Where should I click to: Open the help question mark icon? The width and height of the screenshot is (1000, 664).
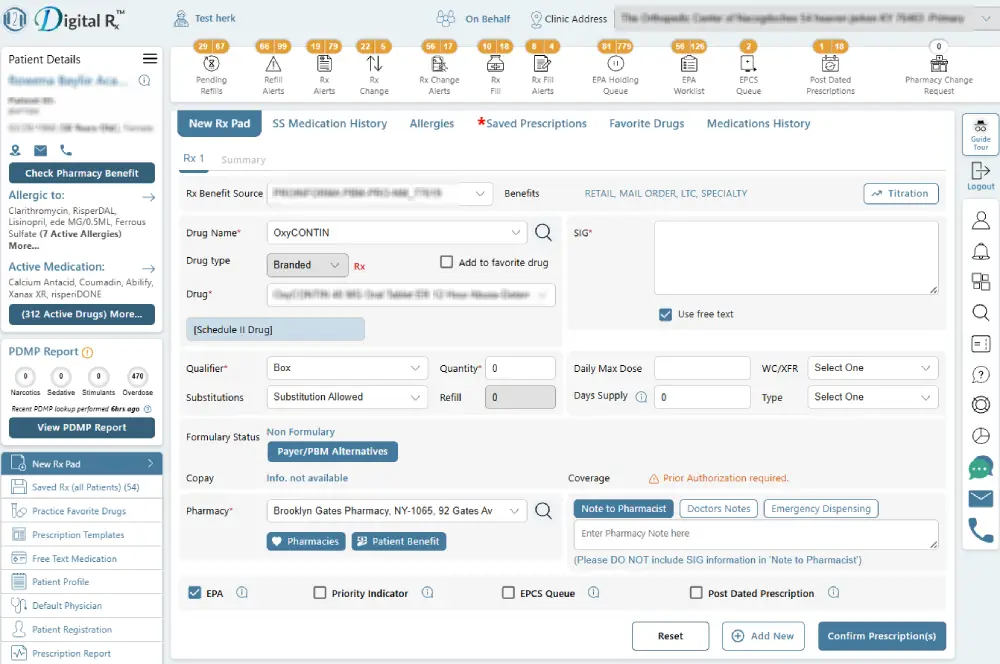(980, 374)
